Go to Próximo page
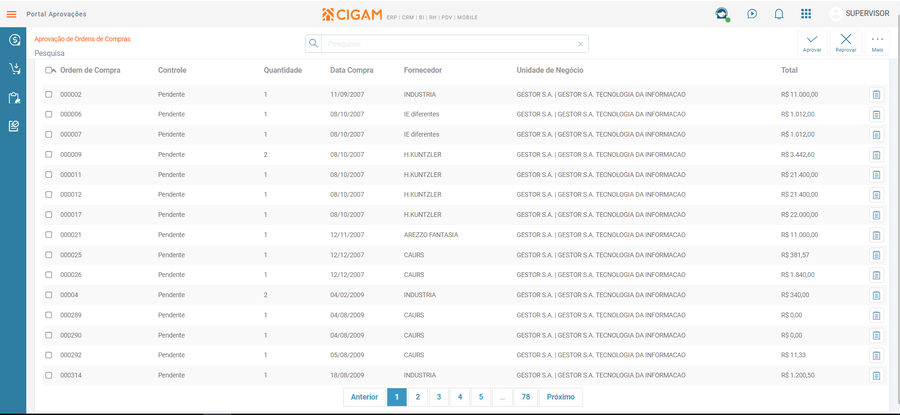900x415 pixels. tap(561, 397)
